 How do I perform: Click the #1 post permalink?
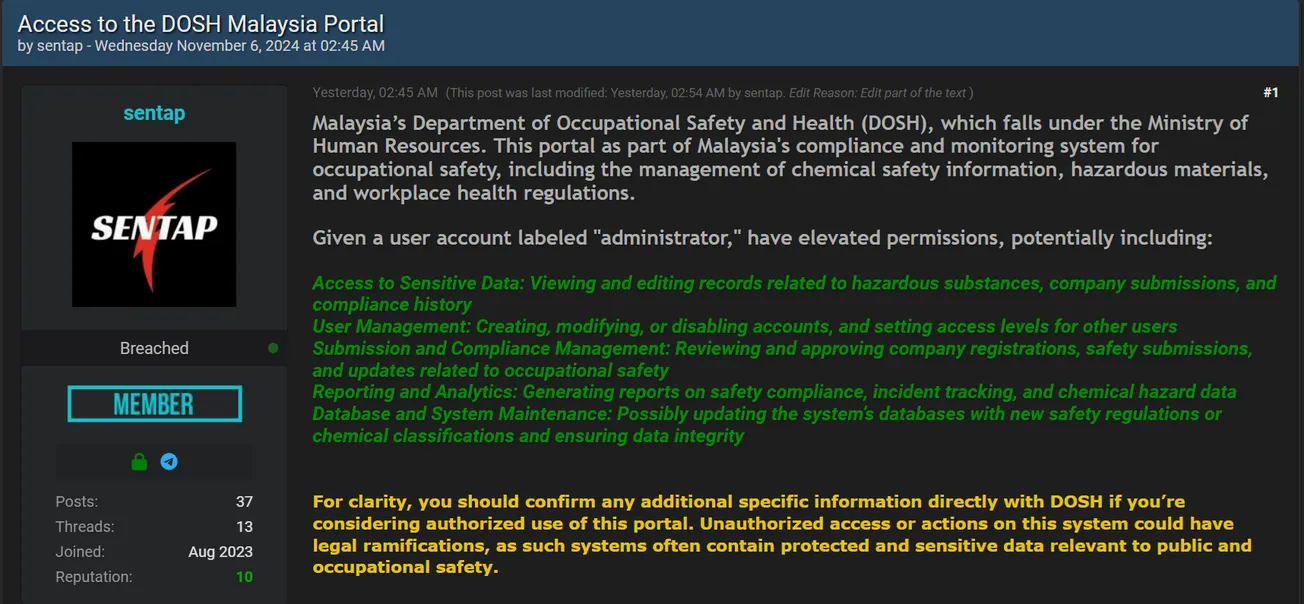(1270, 93)
